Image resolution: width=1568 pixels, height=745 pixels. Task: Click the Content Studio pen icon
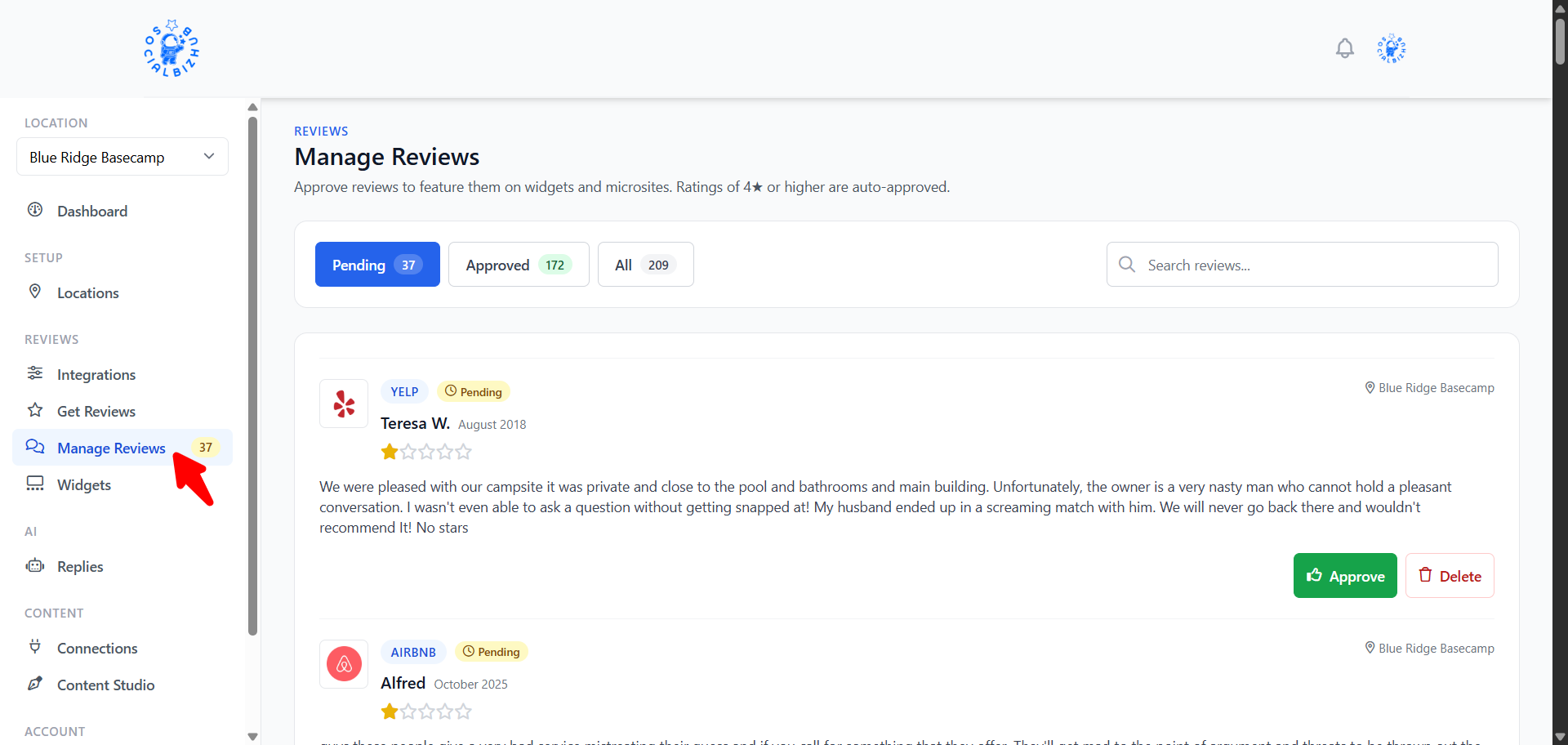(x=35, y=684)
